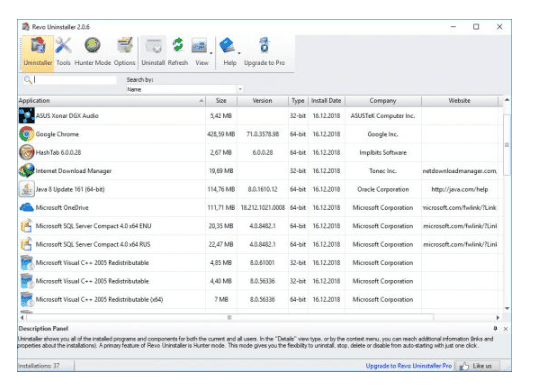This screenshot has width=542, height=387.
Task: Select Visual C++ 2005 4,40 MB icon
Action: pyautogui.click(x=27, y=281)
